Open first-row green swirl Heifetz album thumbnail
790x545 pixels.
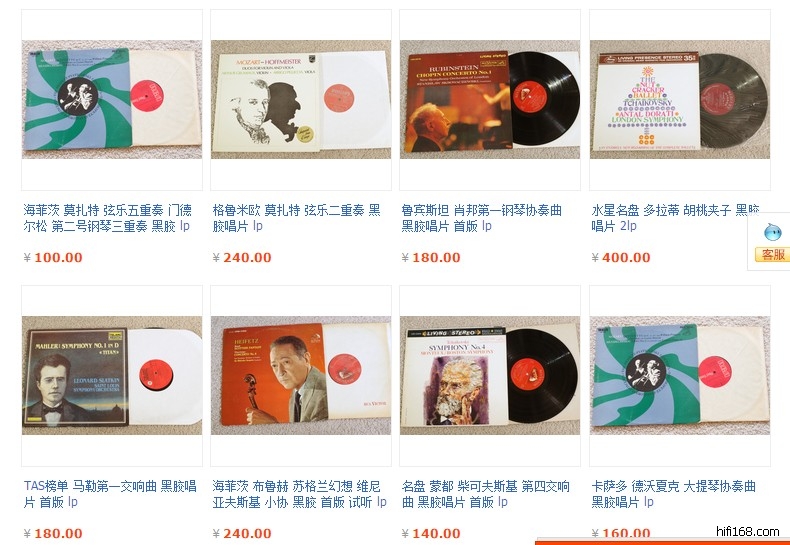(x=112, y=100)
